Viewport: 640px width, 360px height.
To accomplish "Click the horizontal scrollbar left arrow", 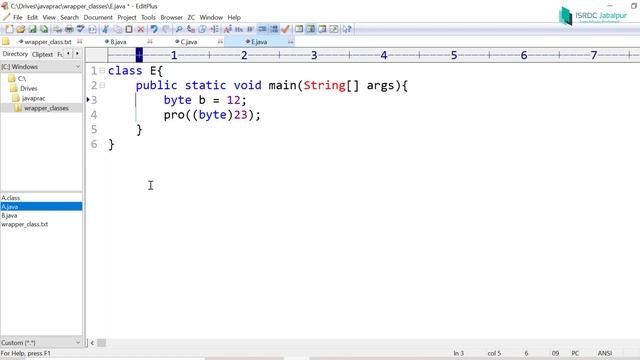I will (x=92, y=343).
